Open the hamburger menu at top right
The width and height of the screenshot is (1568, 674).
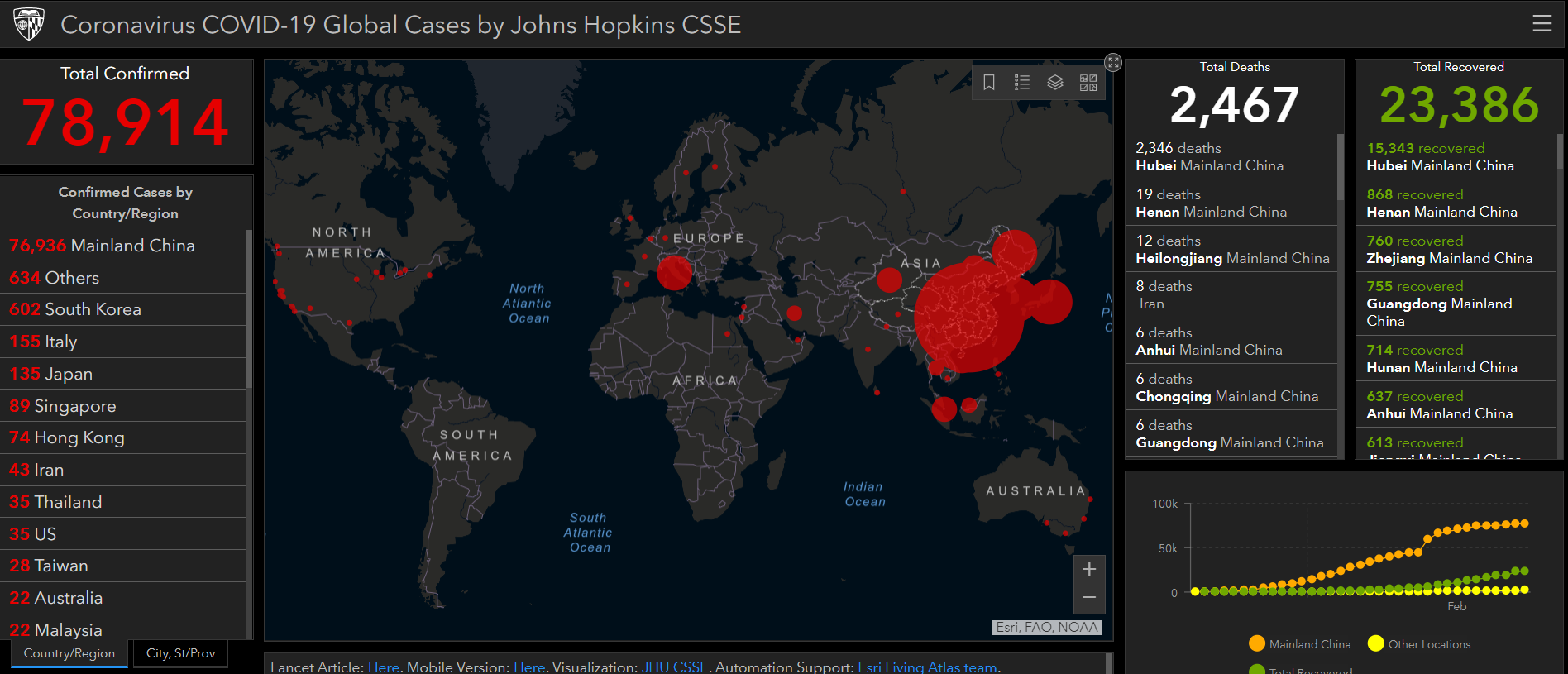[1542, 23]
